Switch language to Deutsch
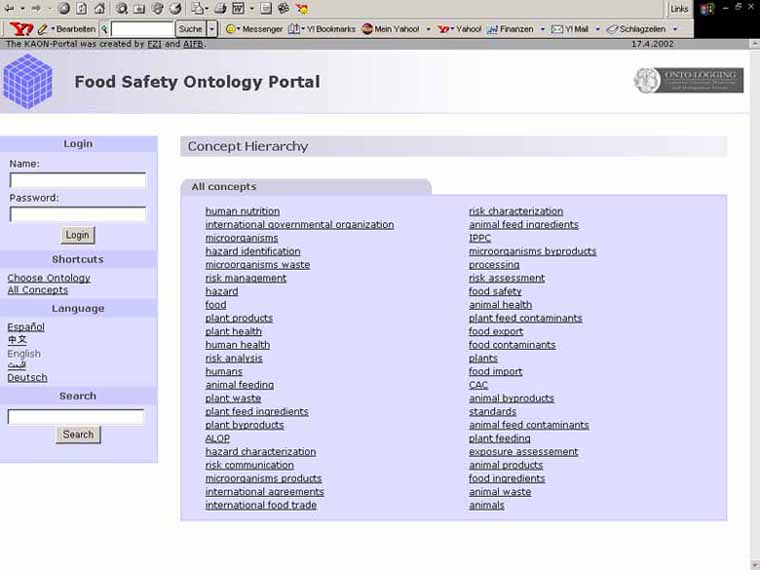Viewport: 760px width, 570px height. pos(27,378)
